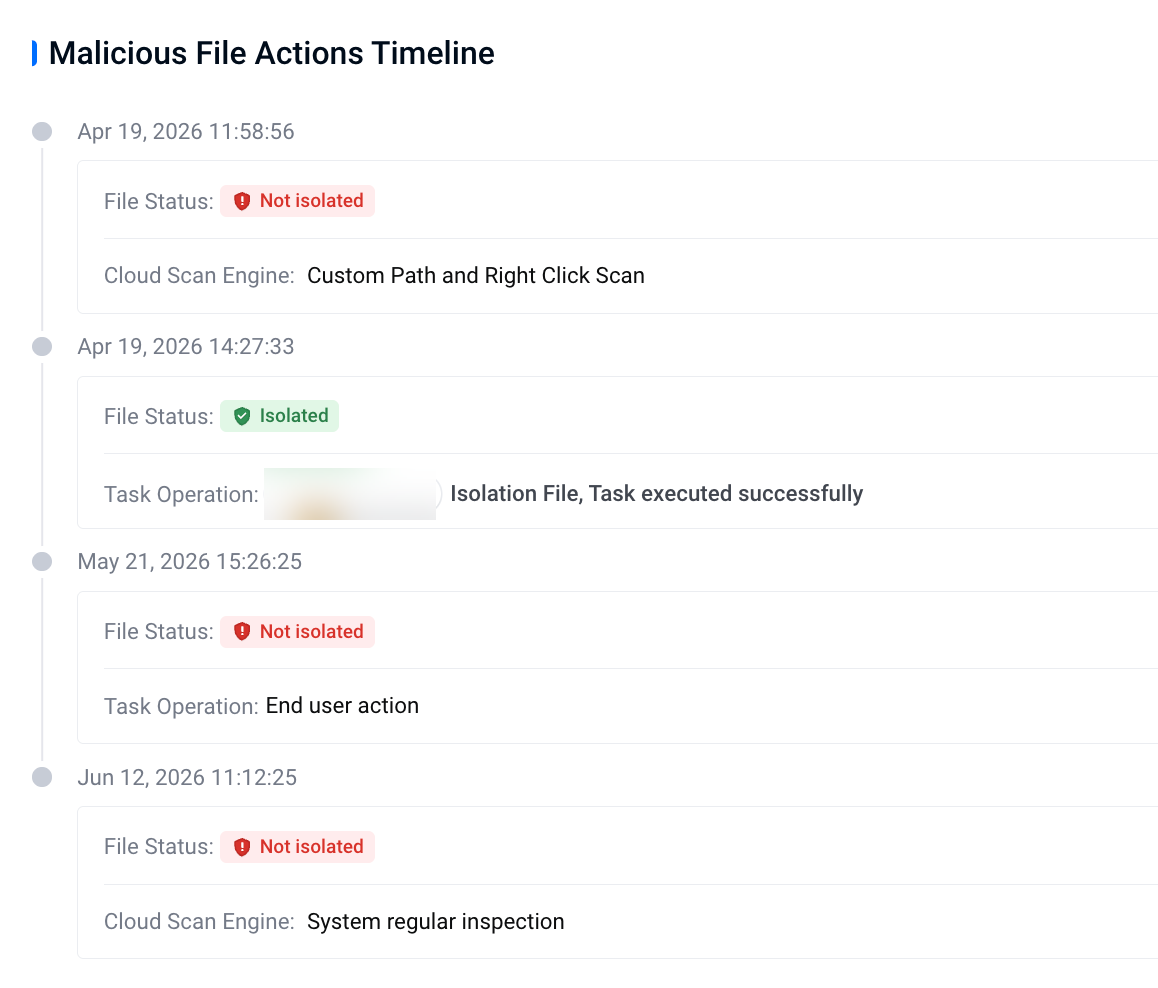The width and height of the screenshot is (1158, 988).
Task: Click Isolation File, Task executed successfully text
Action: [x=657, y=493]
